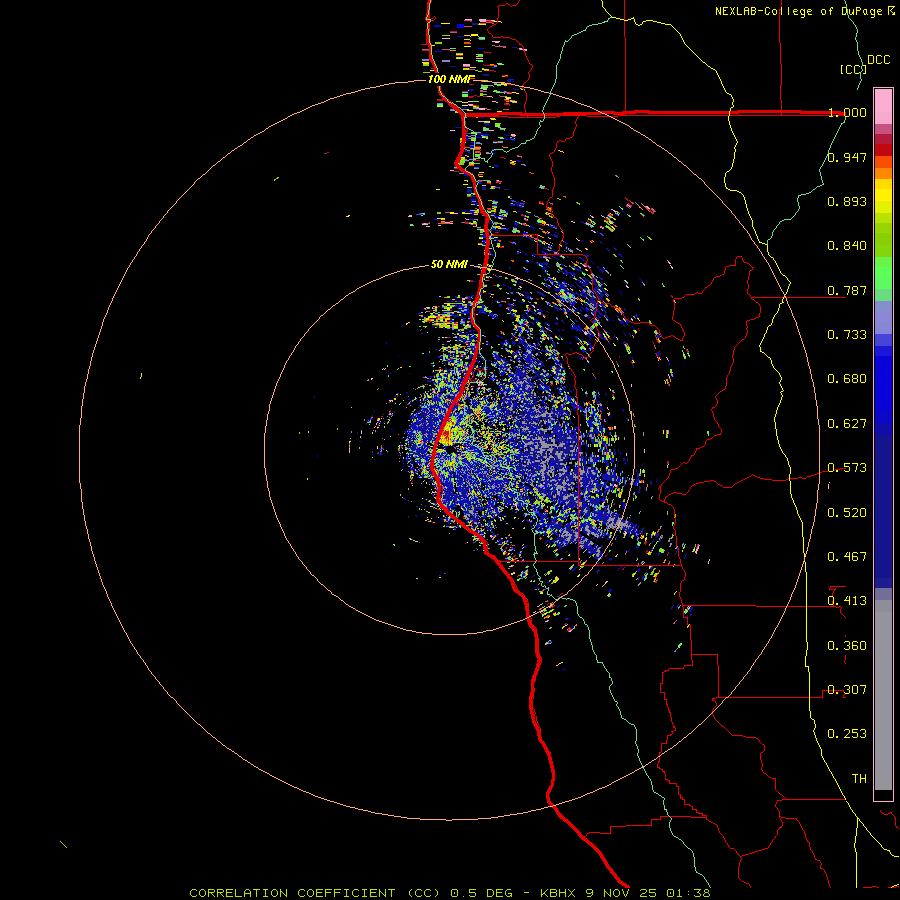Pick the dark navy color bar segment
This screenshot has height=900, width=900.
[883, 506]
